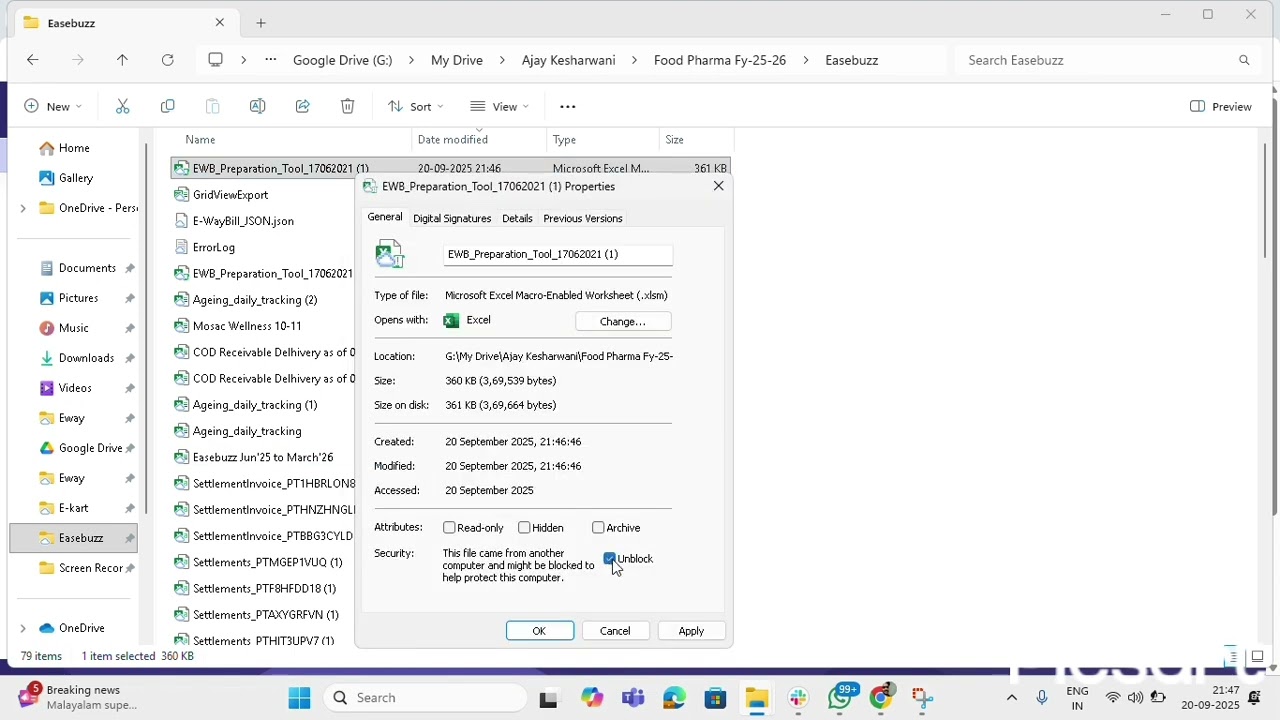Show hidden breadcrumb path ellipsis
The width and height of the screenshot is (1280, 720).
click(x=271, y=60)
